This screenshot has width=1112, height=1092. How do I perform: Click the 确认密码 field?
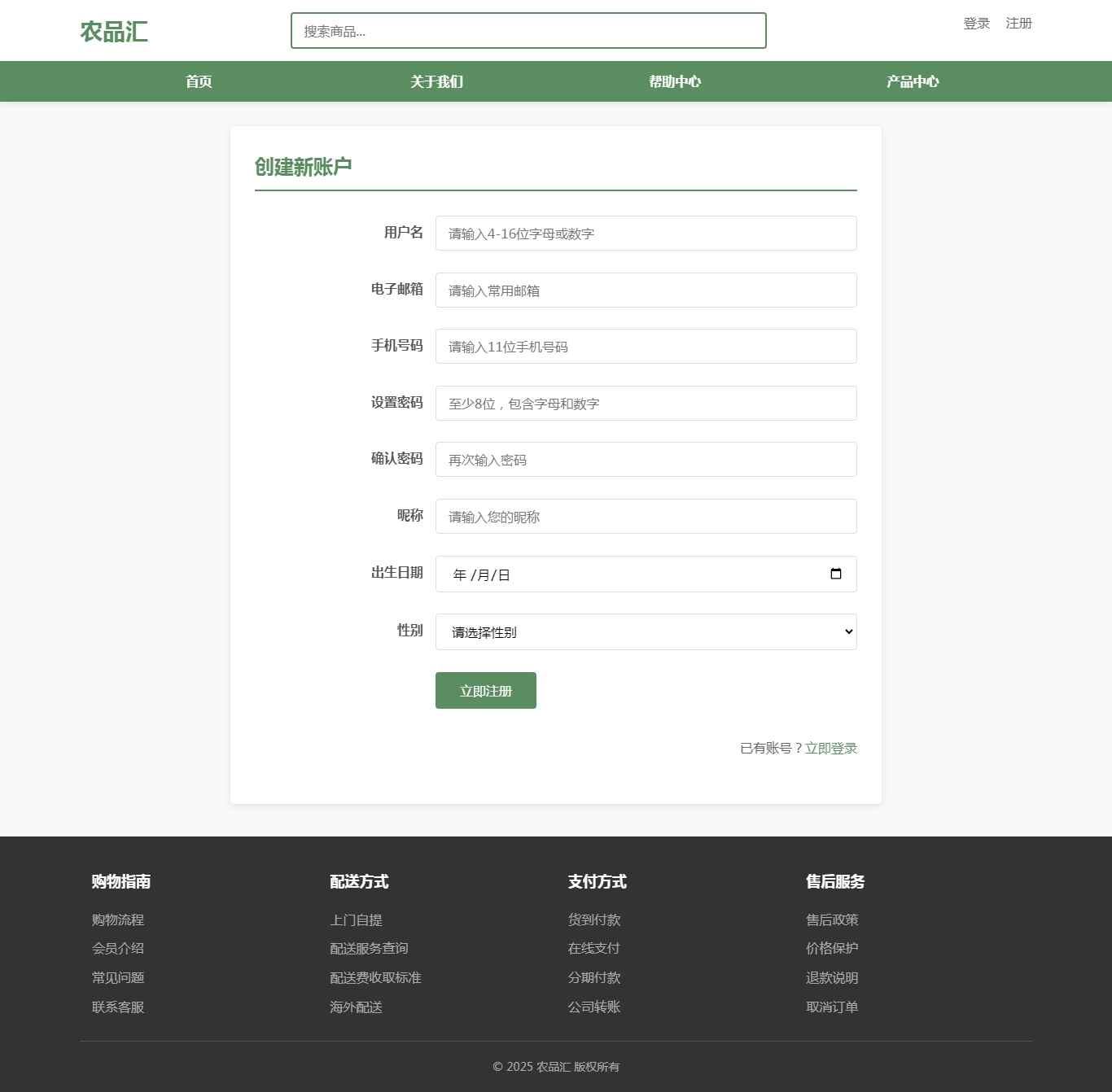(646, 460)
